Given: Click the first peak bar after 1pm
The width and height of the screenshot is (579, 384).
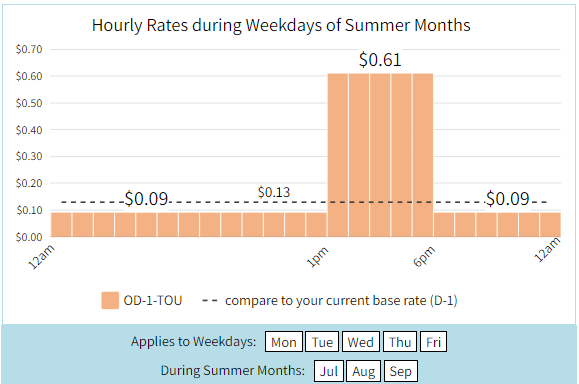Looking at the screenshot, I should click(338, 155).
